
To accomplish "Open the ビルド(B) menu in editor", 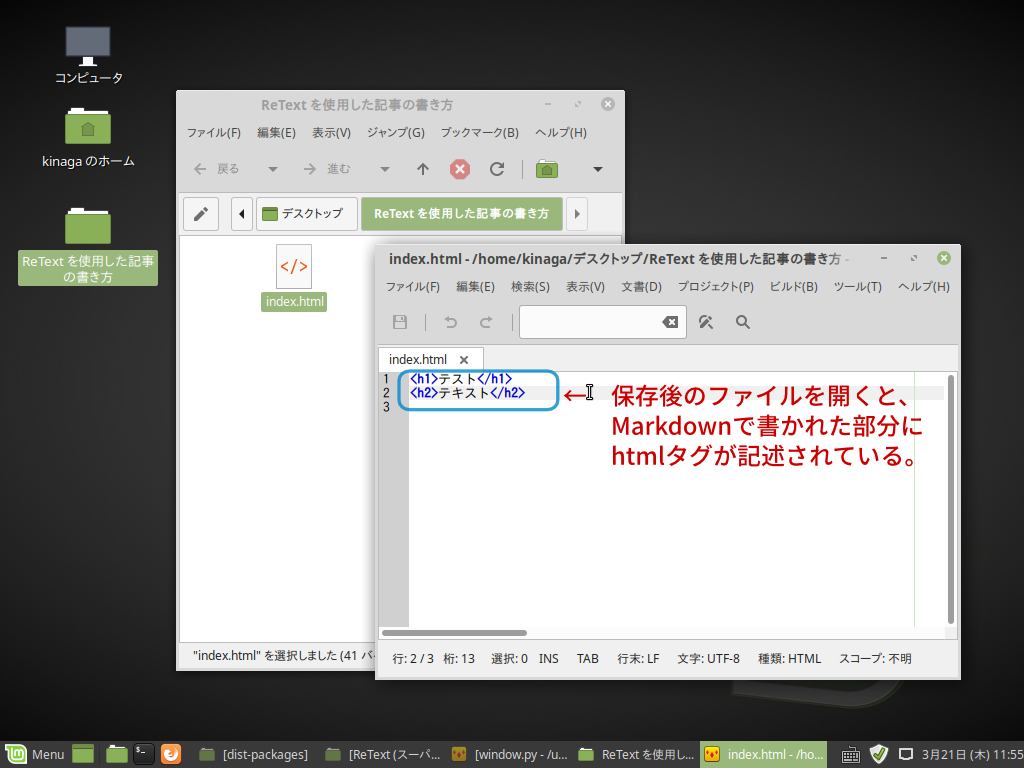I will coord(793,286).
